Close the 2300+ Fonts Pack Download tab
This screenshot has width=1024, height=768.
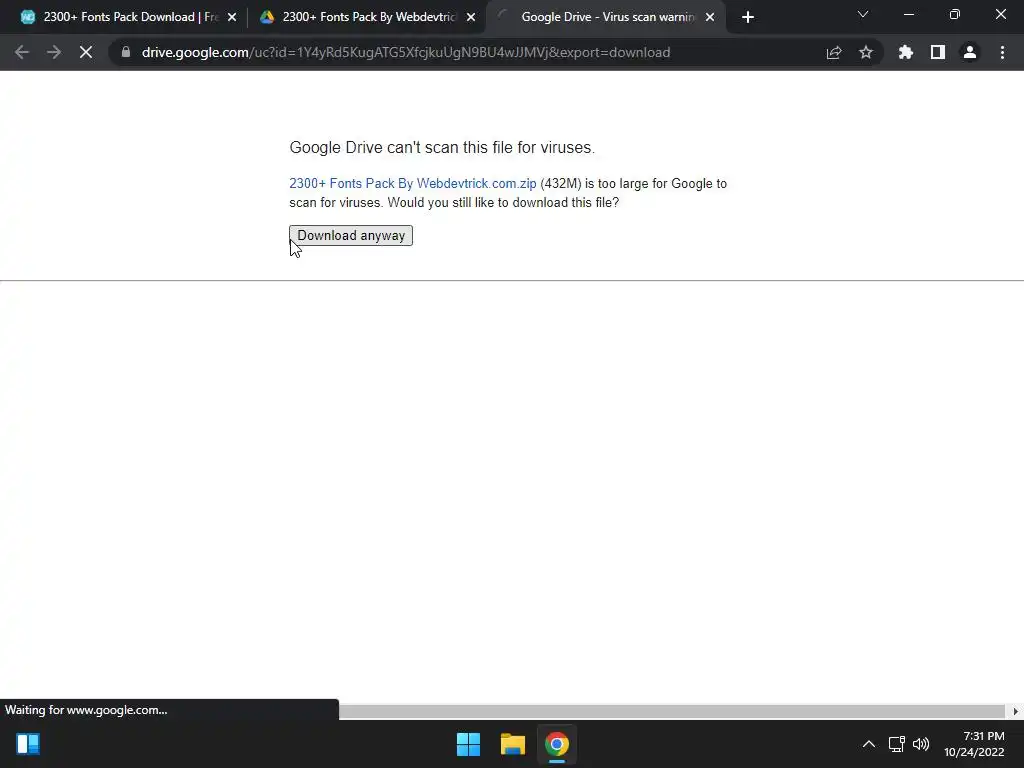click(232, 17)
